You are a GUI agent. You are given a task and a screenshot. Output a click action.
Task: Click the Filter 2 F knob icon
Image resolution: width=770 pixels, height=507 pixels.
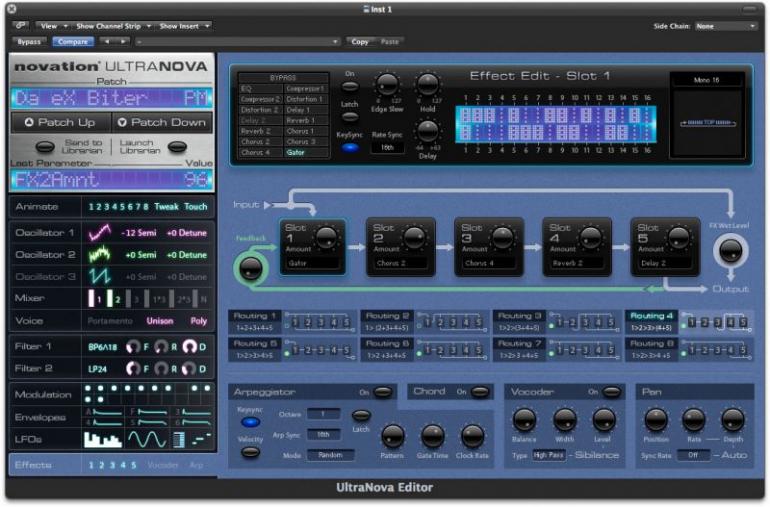tap(133, 368)
